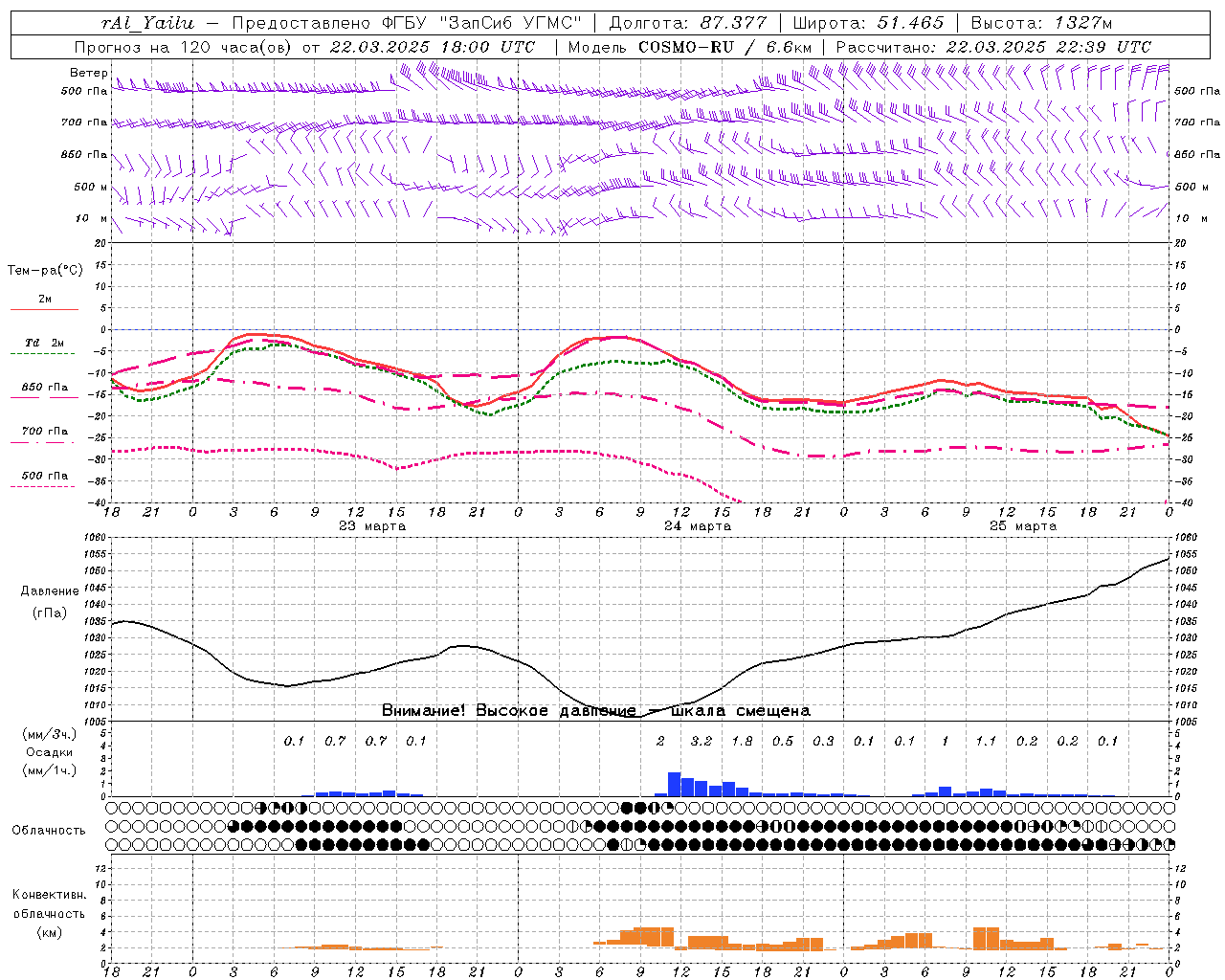Click the '(мм/1ч.)' units label

pyautogui.click(x=50, y=770)
